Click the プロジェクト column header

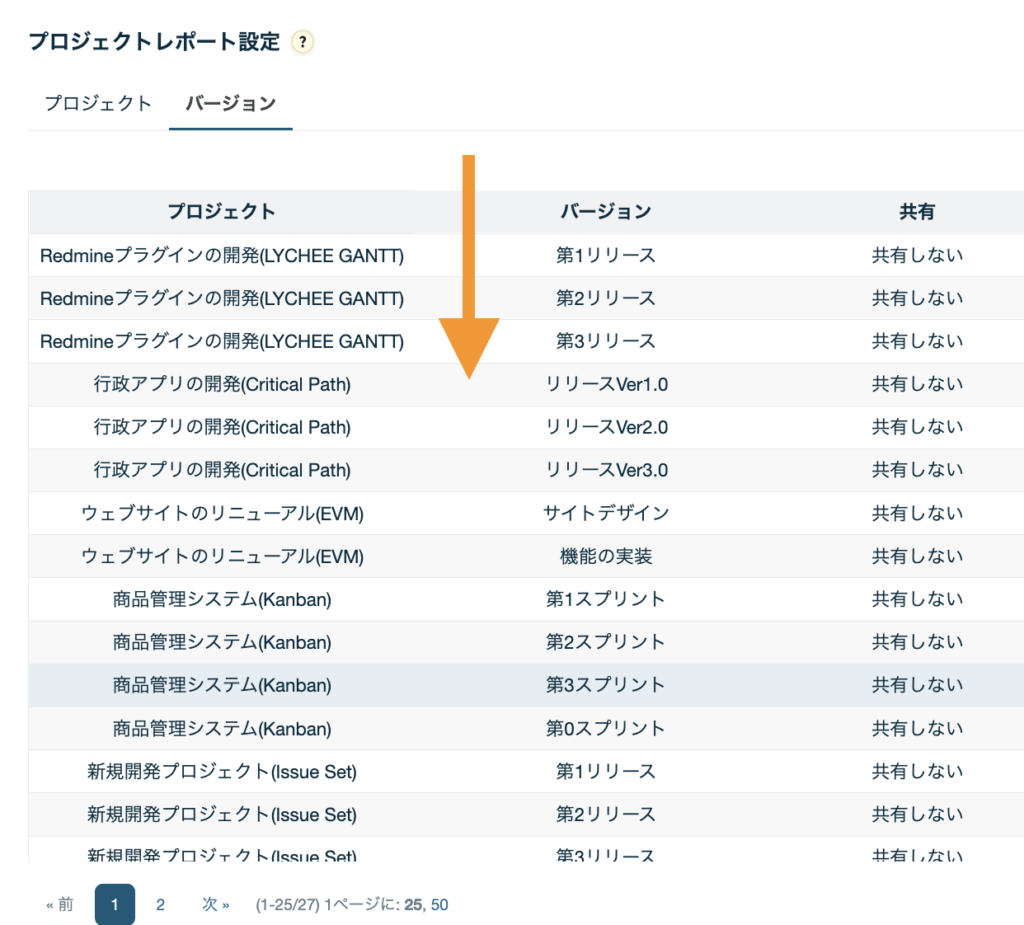click(221, 211)
